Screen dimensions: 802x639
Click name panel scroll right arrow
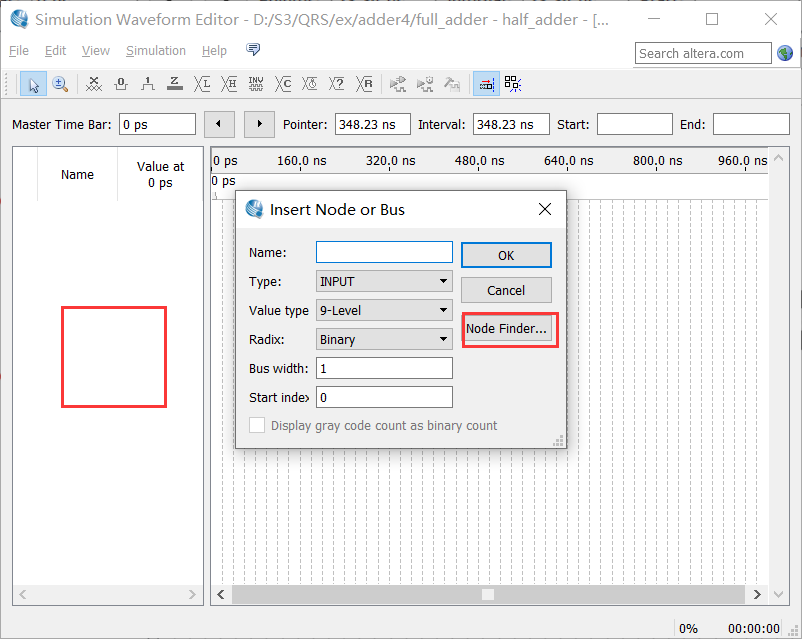pyautogui.click(x=192, y=594)
